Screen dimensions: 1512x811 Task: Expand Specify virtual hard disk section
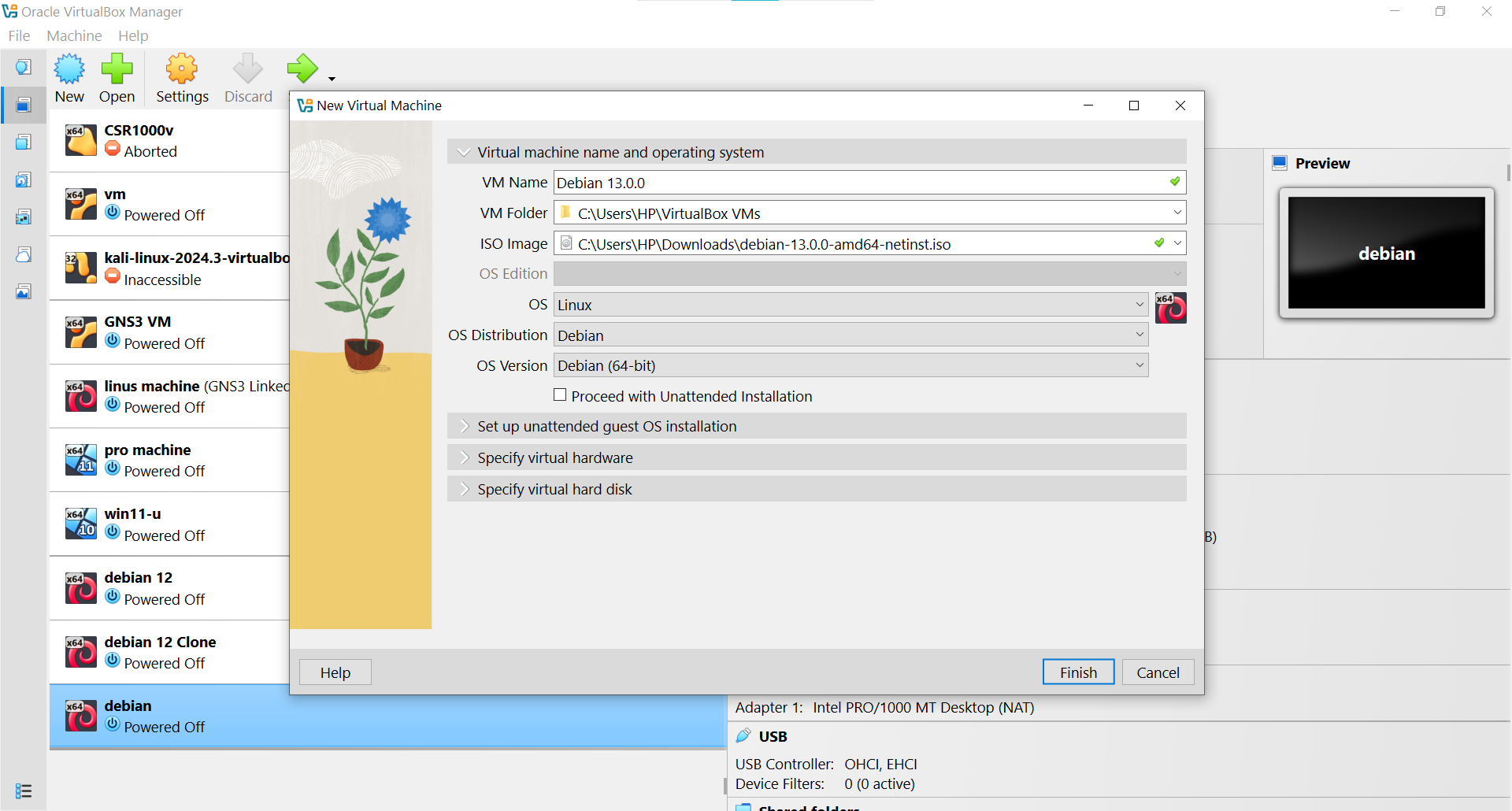(x=464, y=489)
